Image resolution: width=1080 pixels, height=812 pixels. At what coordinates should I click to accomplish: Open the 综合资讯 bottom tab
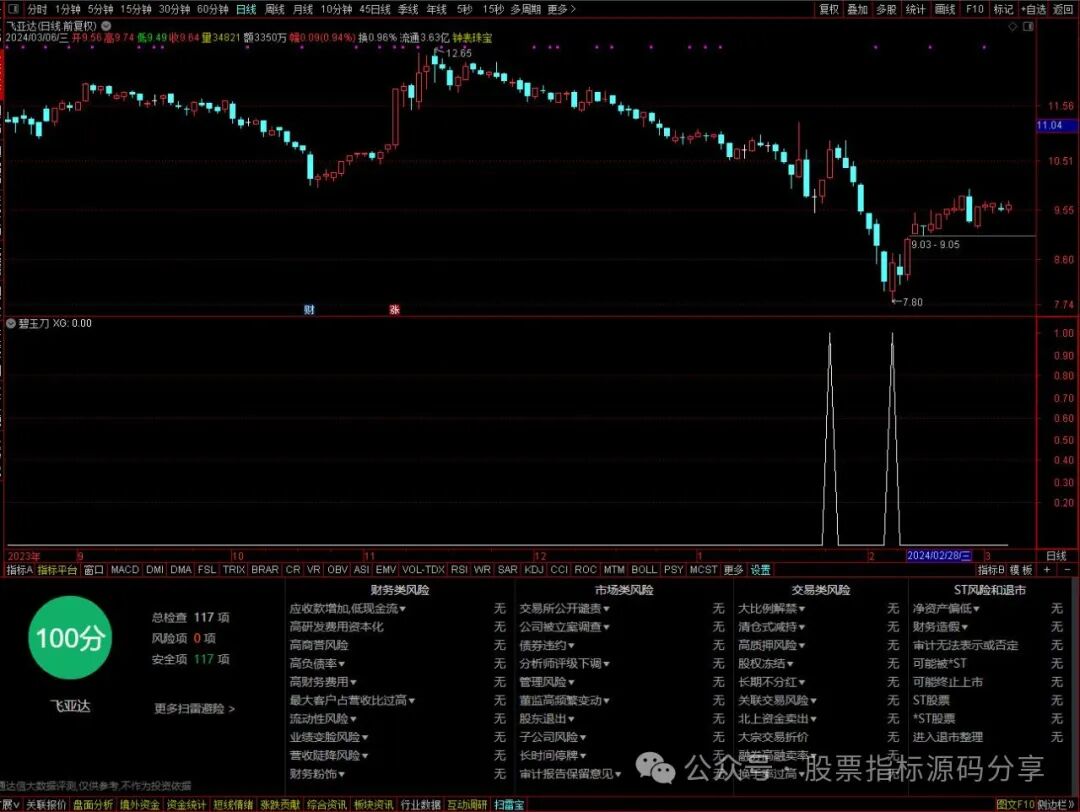tap(326, 804)
